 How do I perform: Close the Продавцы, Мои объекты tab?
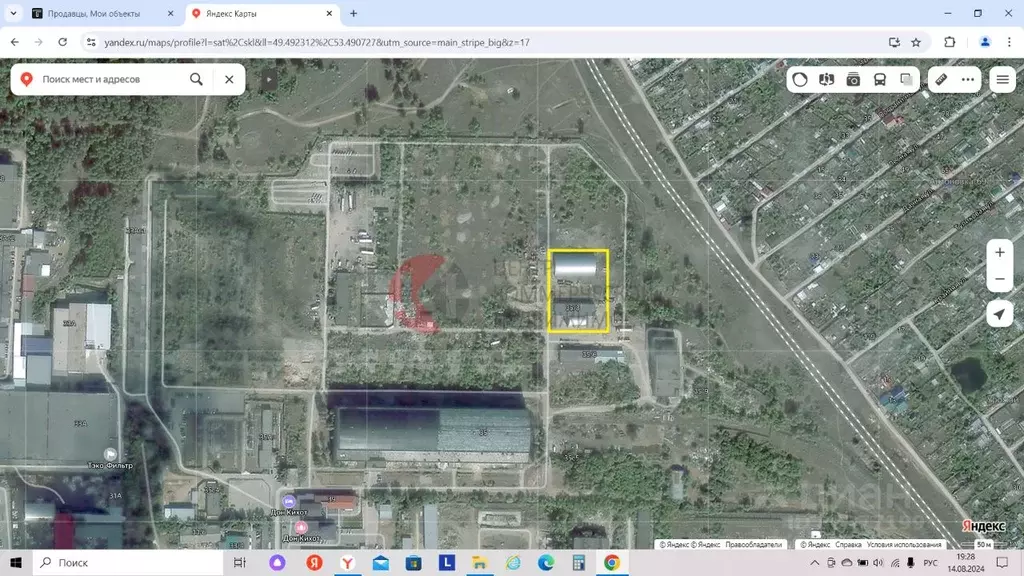[x=170, y=13]
